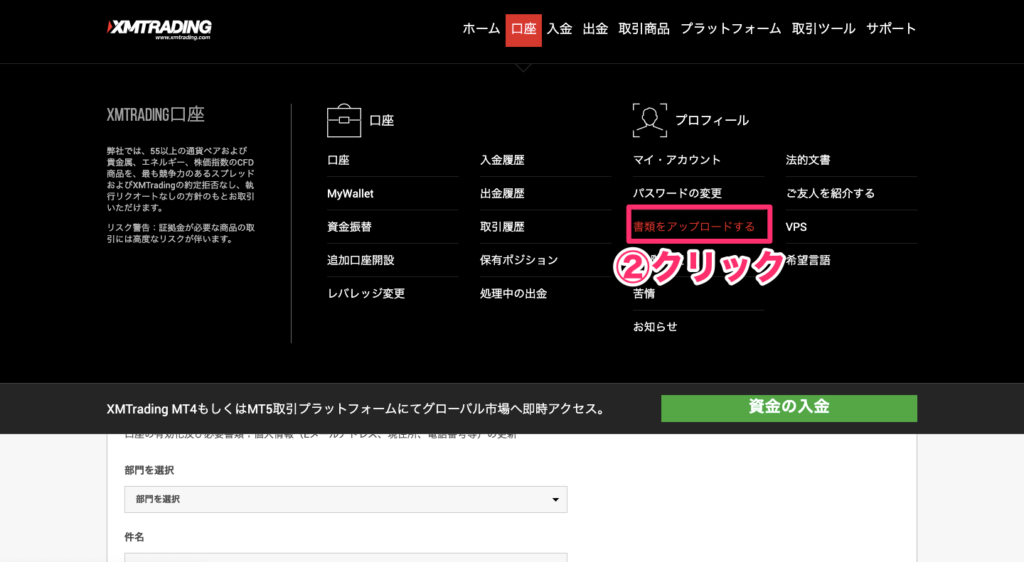Click the 口座 section heading text
Screen dimensions: 1024x562
tap(381, 121)
